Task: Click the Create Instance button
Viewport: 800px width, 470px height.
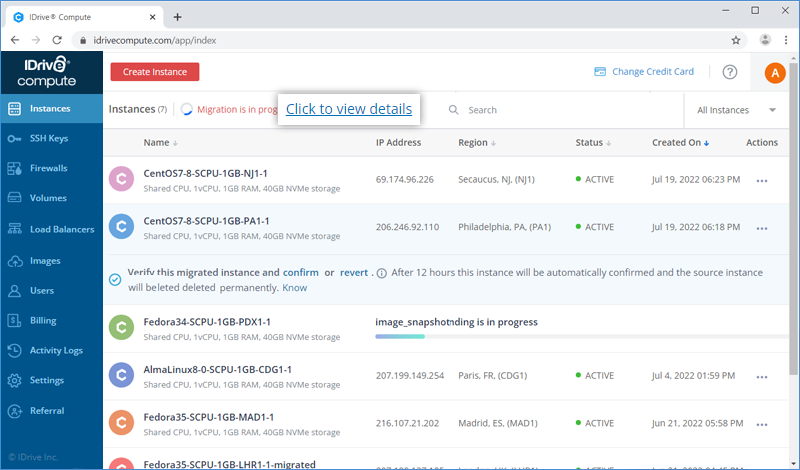Action: pyautogui.click(x=155, y=72)
